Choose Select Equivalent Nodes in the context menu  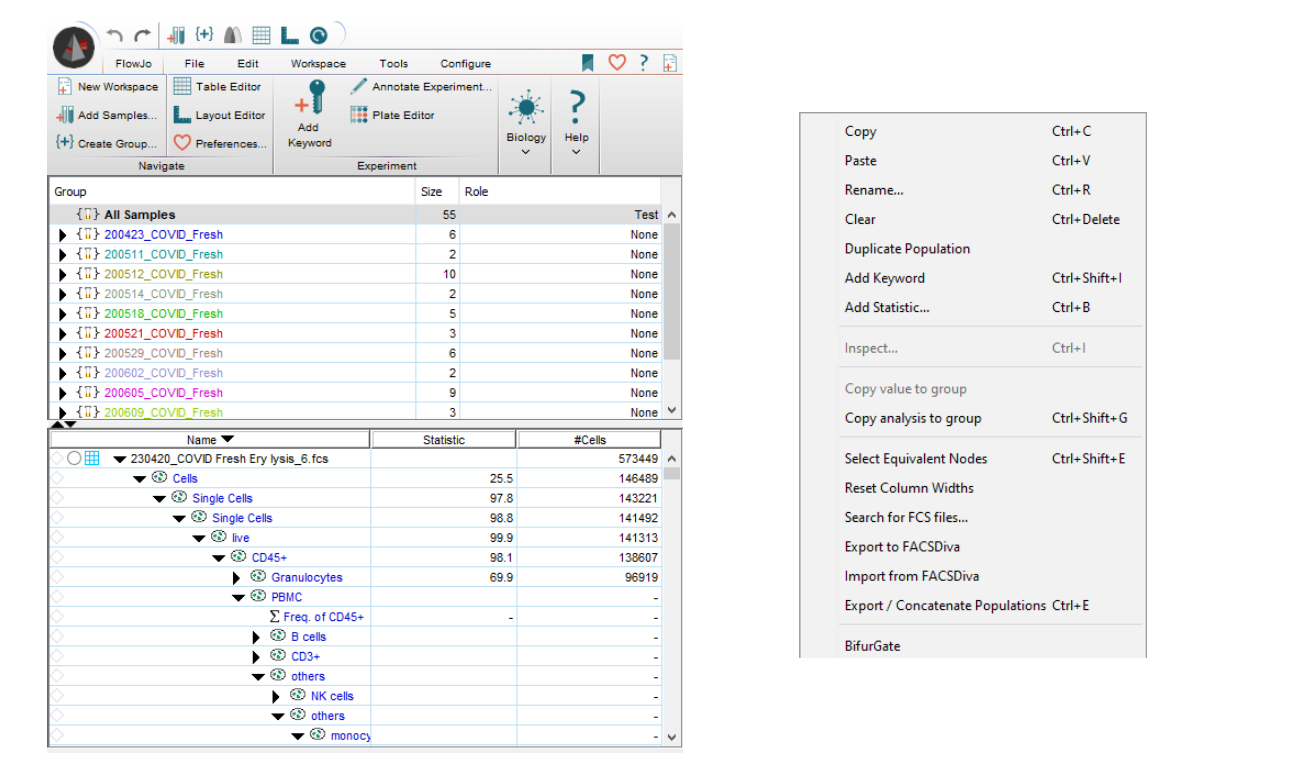tap(916, 459)
